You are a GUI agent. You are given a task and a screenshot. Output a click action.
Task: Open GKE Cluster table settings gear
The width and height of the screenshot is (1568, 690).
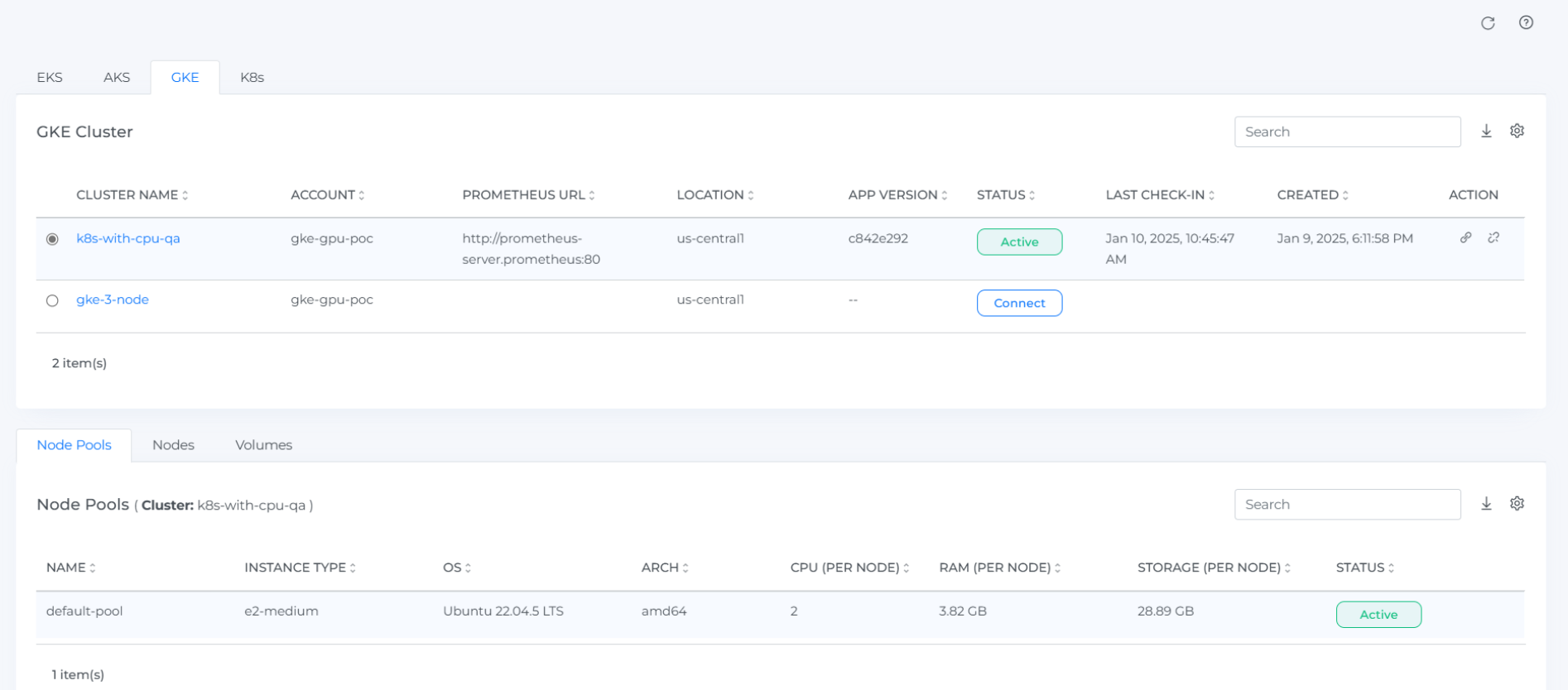pos(1517,131)
